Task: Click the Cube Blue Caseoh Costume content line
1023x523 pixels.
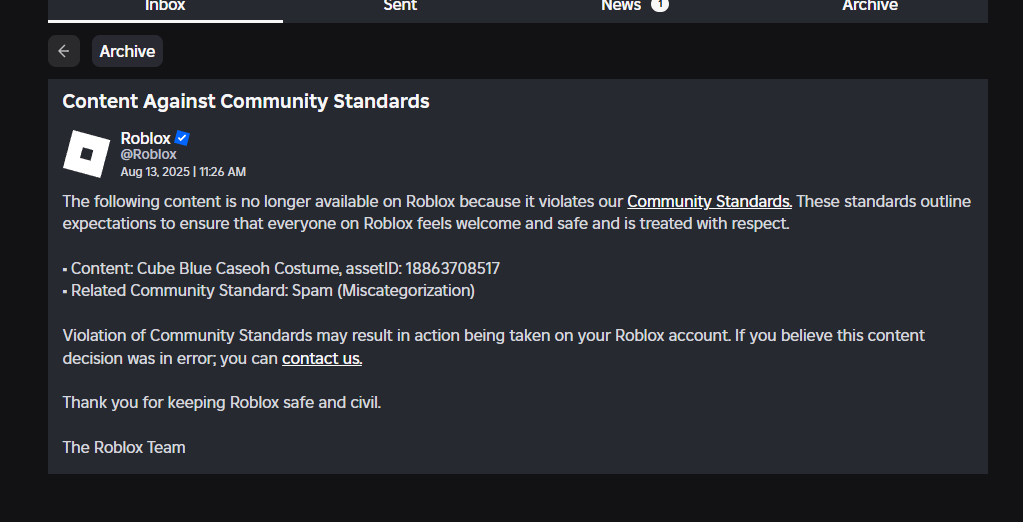Action: click(281, 269)
